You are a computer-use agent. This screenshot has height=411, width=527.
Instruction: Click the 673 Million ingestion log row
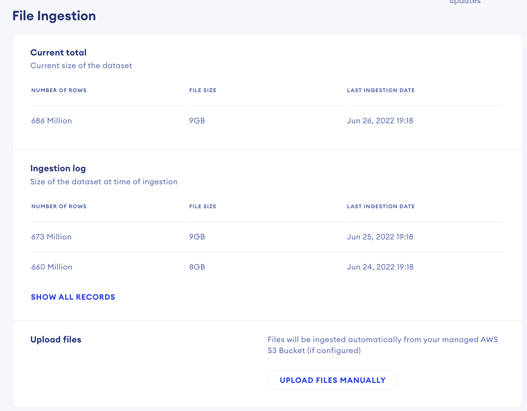[x=268, y=237]
